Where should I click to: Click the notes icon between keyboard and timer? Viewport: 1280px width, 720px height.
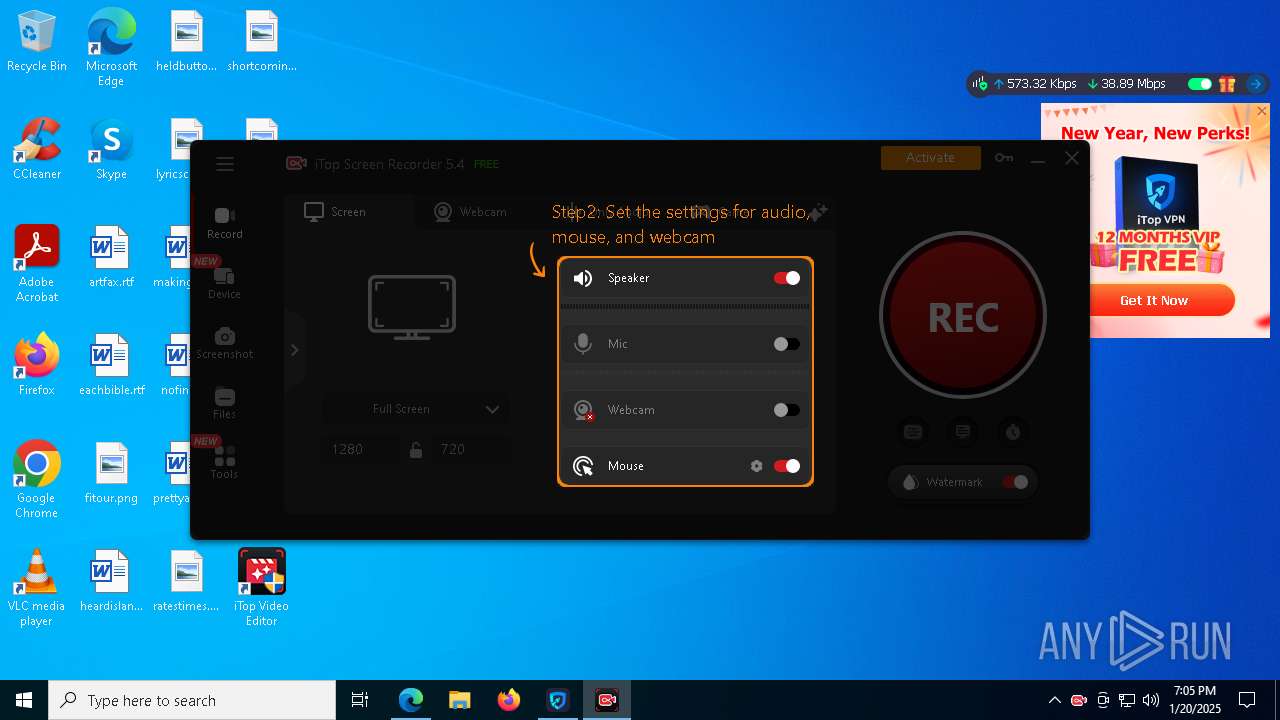click(963, 432)
